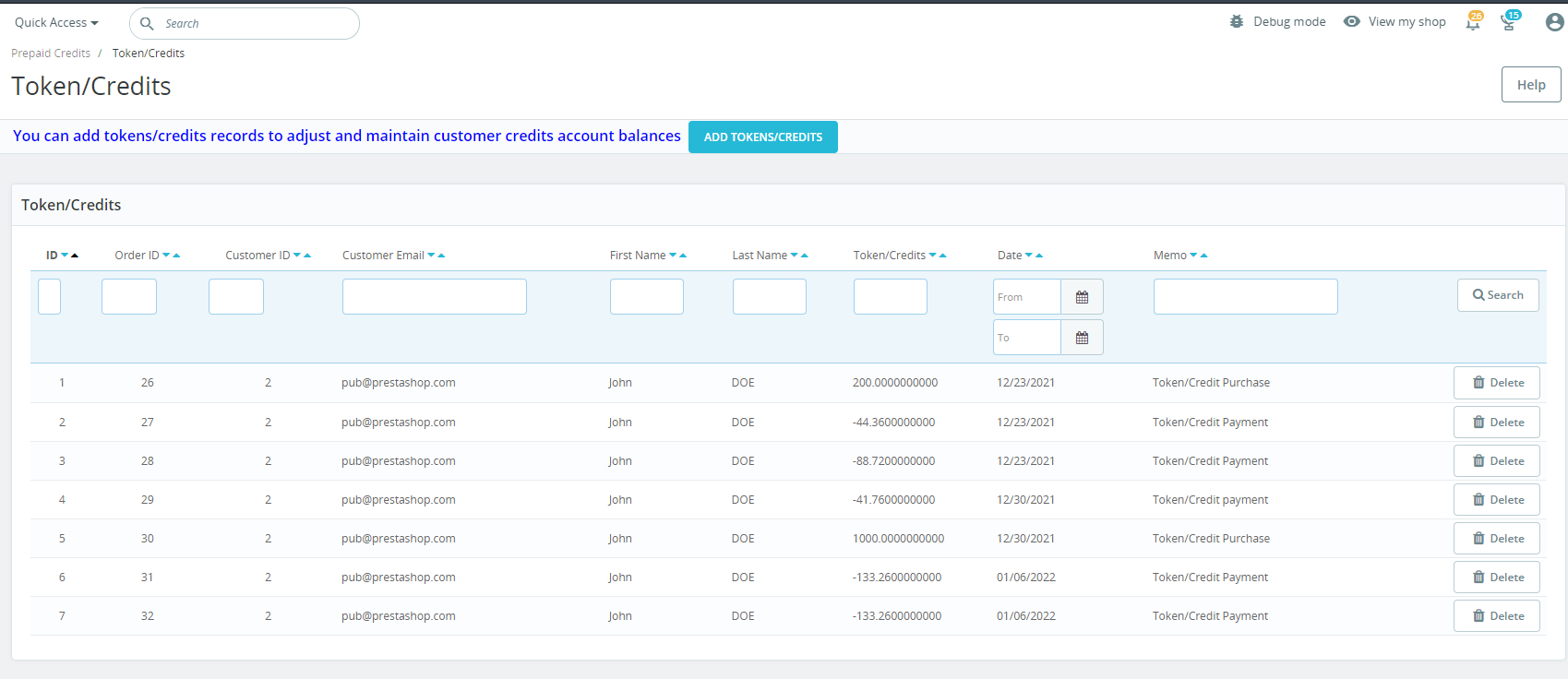This screenshot has width=1568, height=679.
Task: Sort ID column descending arrow
Action: coord(65,256)
